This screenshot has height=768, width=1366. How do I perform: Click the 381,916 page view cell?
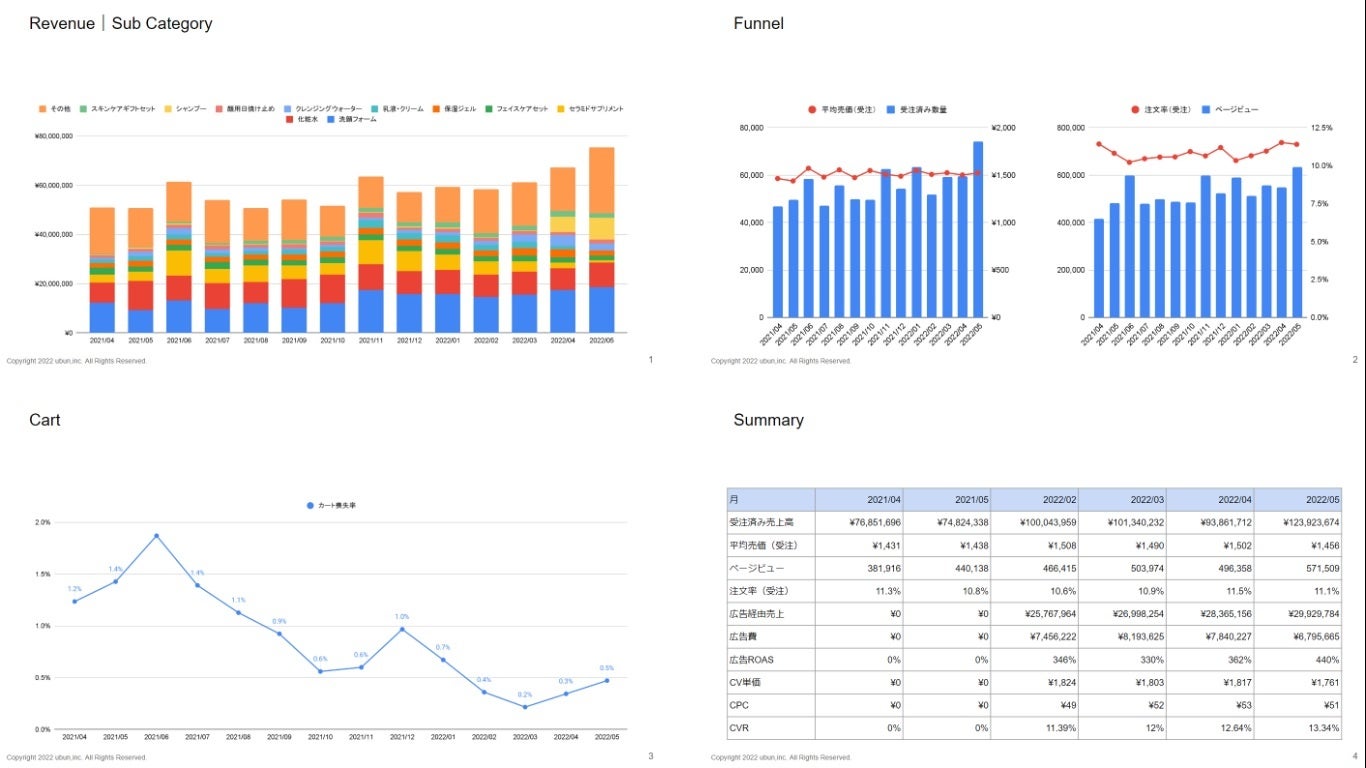coord(859,568)
